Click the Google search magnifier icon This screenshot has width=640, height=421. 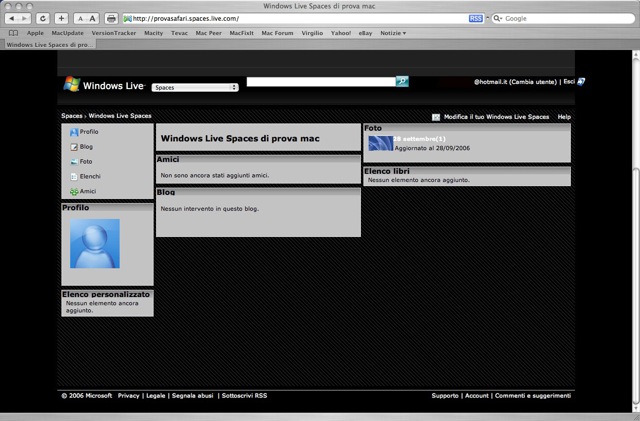(x=498, y=18)
